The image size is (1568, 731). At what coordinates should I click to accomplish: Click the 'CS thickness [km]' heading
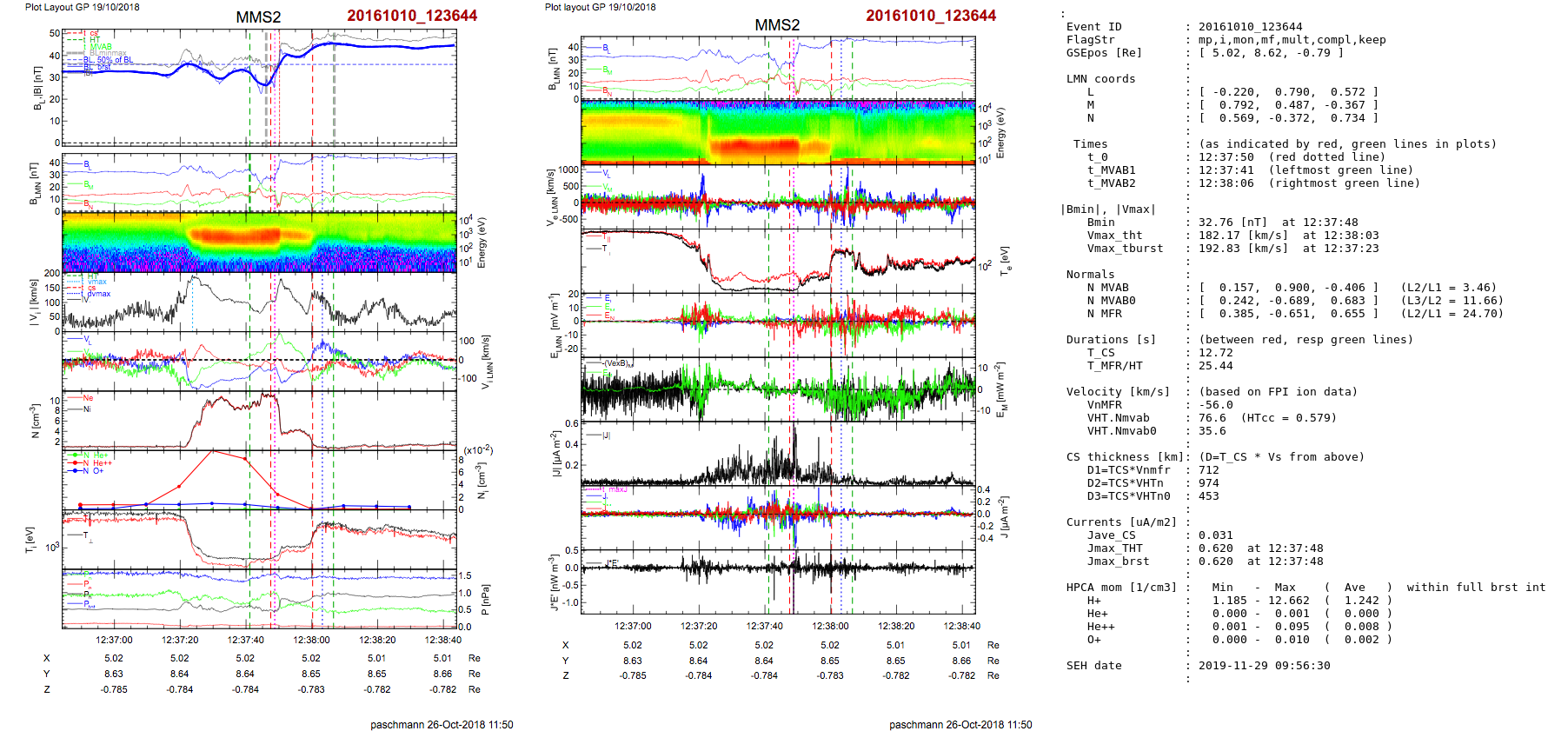[x=1125, y=457]
